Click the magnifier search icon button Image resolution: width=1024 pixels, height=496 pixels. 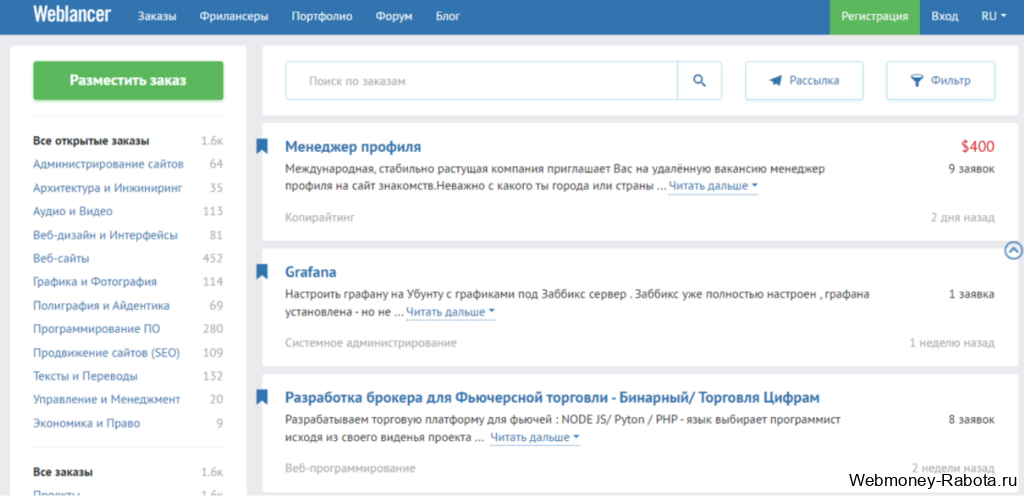(x=699, y=80)
